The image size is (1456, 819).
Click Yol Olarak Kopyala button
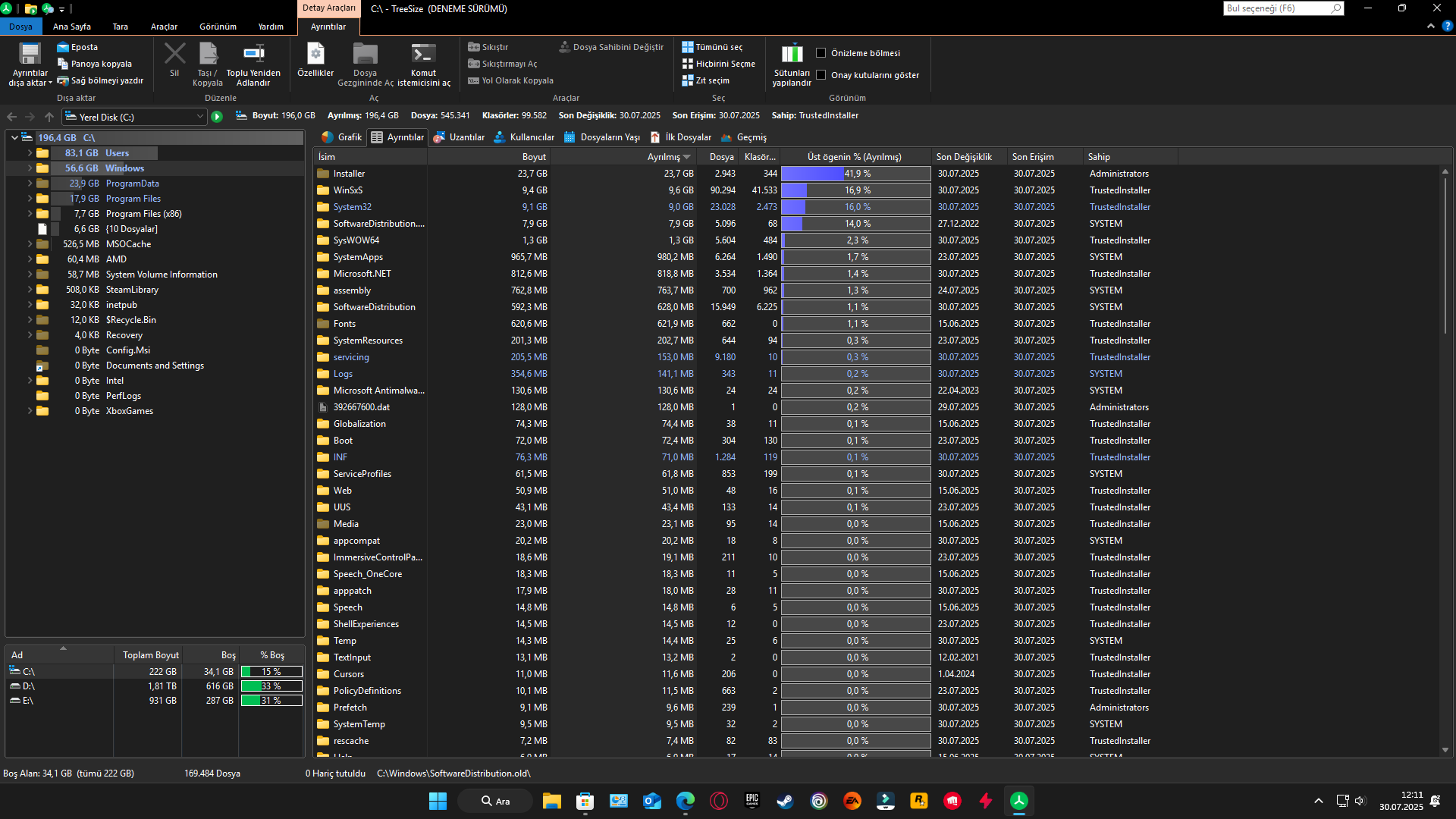(510, 80)
